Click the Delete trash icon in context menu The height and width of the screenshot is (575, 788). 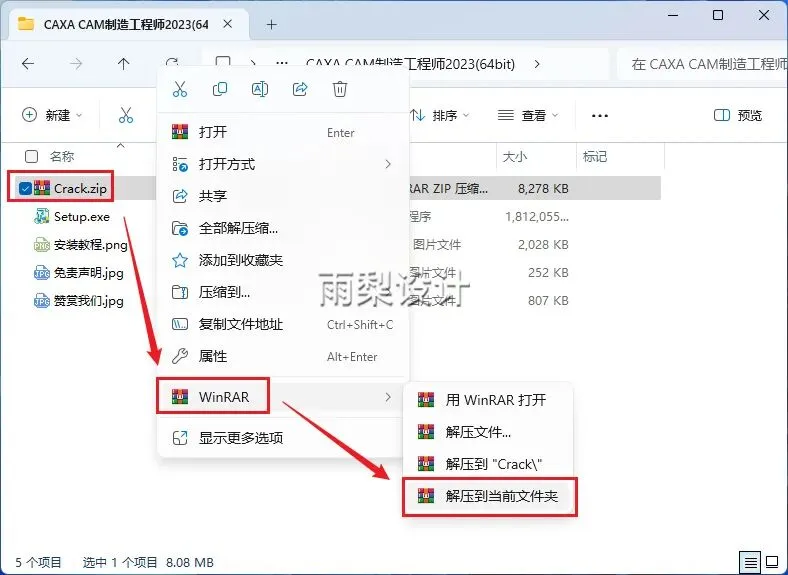pos(340,89)
